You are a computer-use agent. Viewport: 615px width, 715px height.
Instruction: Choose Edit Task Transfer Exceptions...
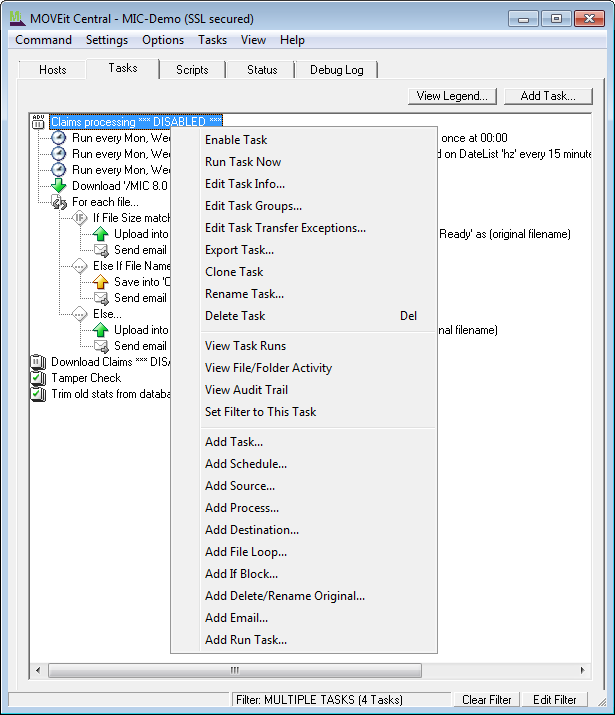(304, 228)
